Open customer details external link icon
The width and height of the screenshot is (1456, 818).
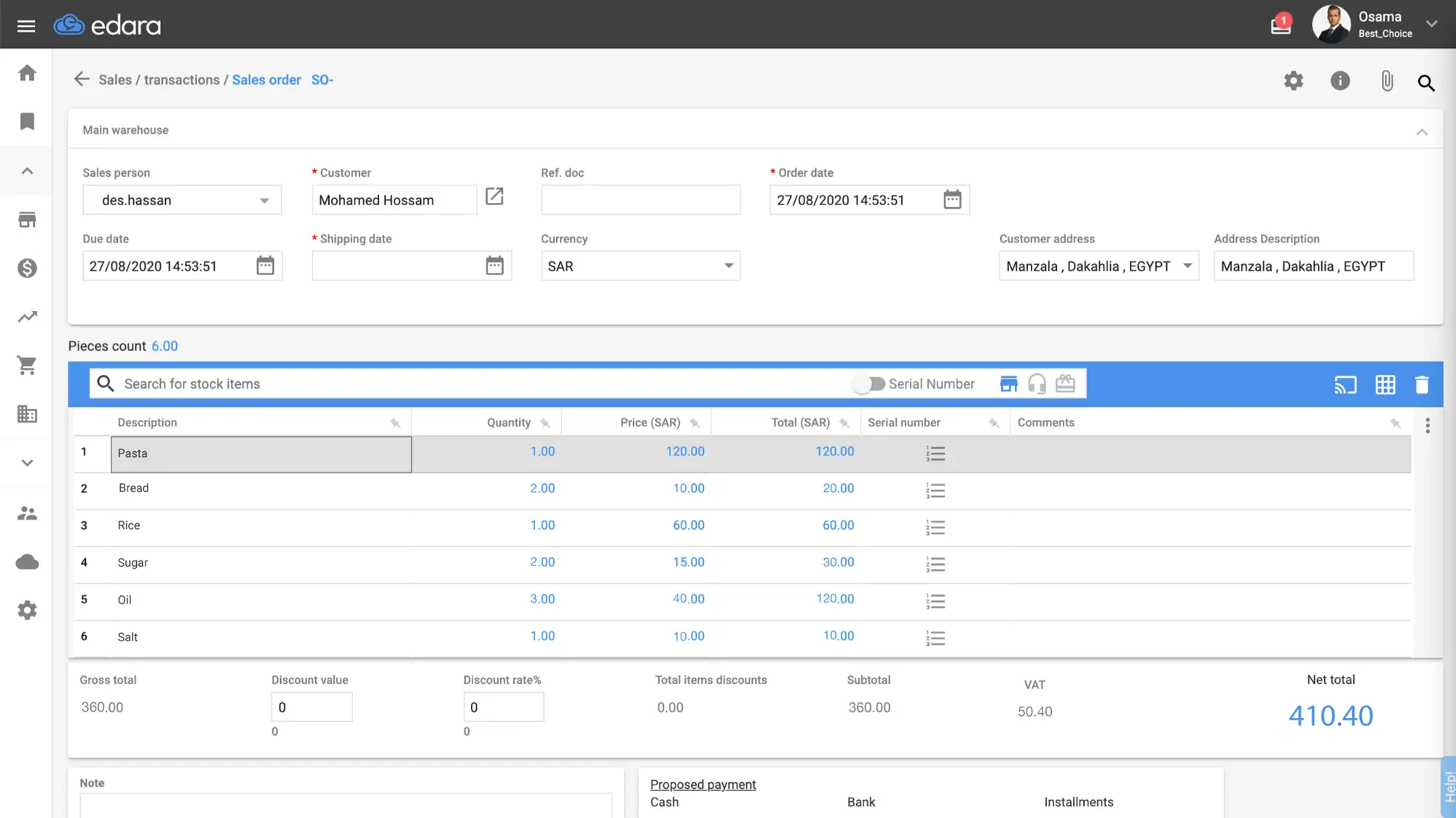tap(494, 196)
